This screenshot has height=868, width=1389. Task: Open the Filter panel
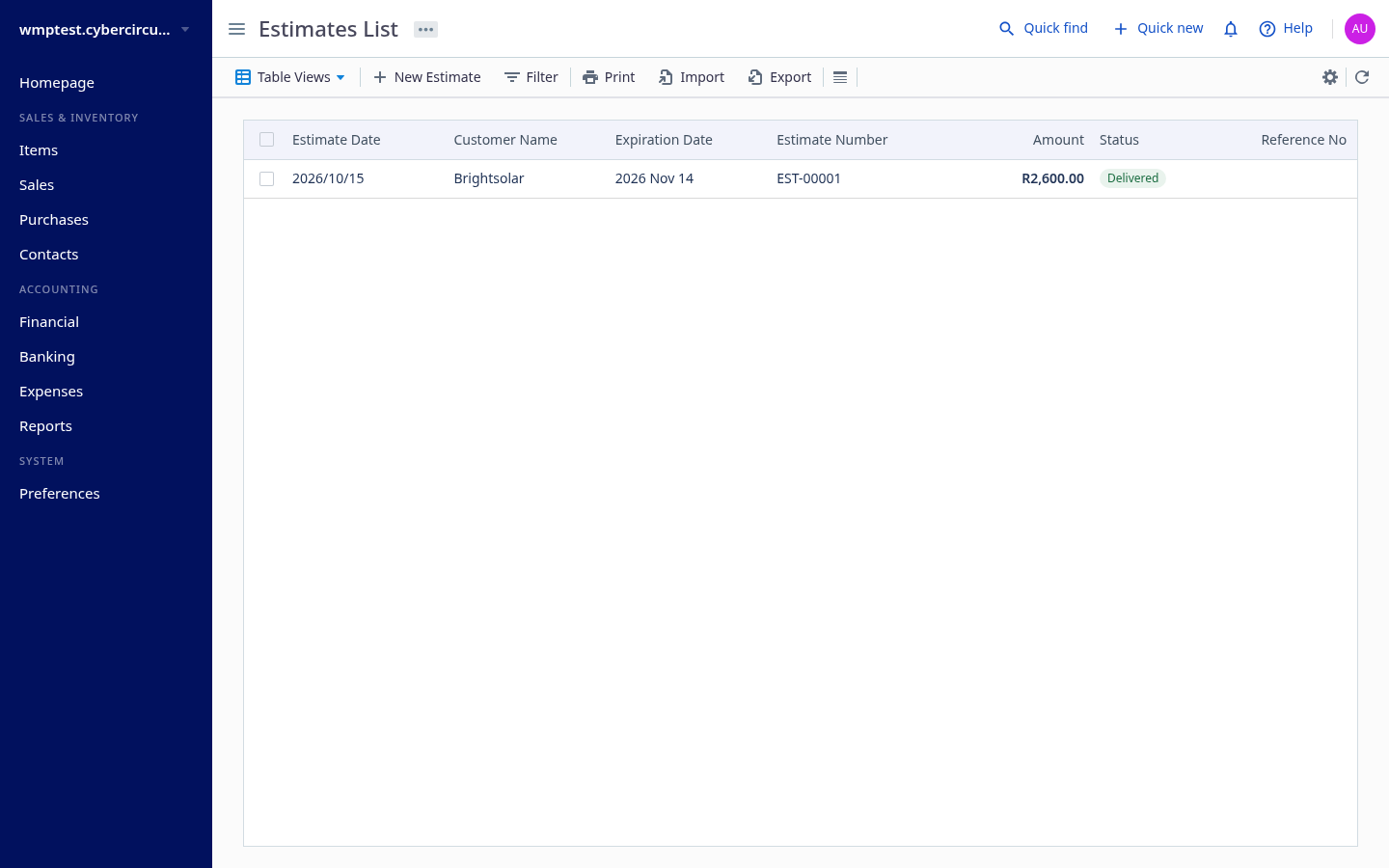531,77
